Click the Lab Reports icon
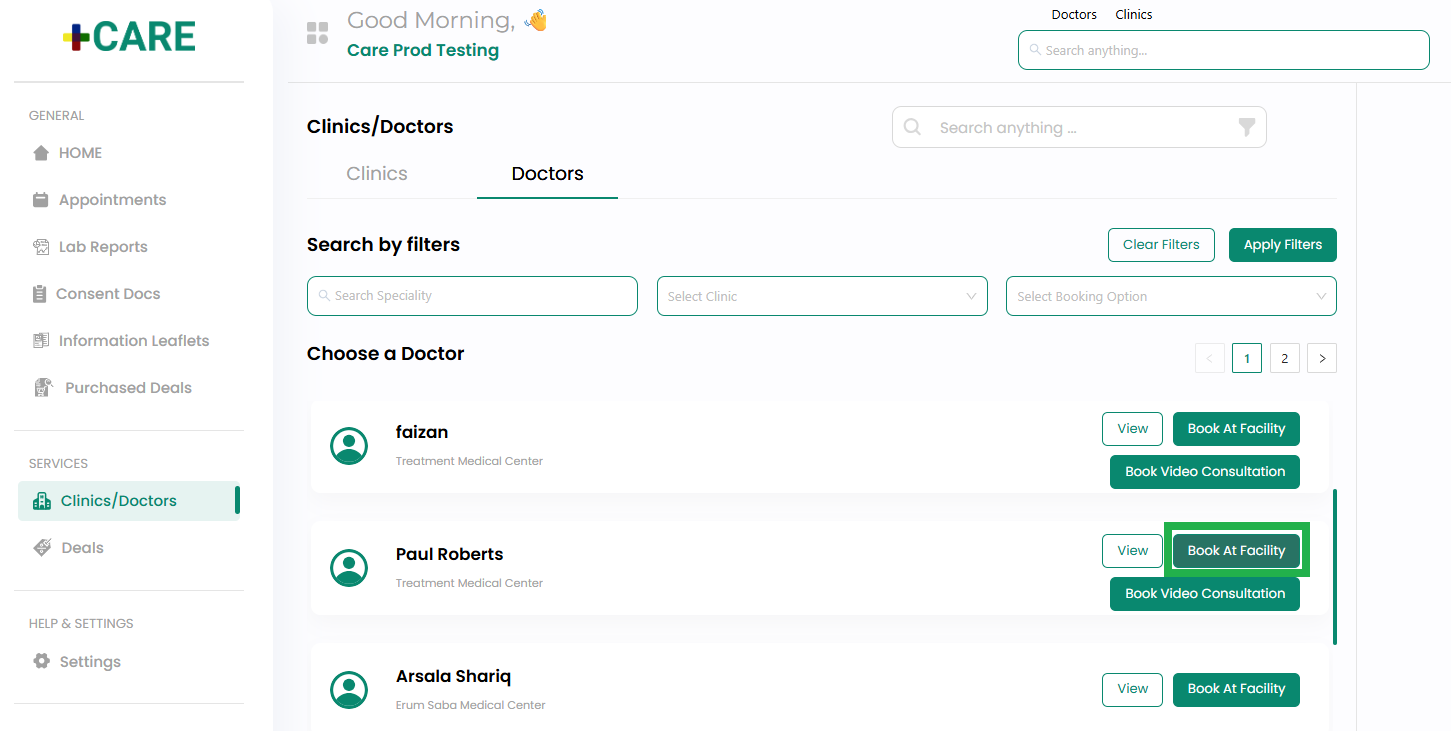The image size is (1451, 731). pyautogui.click(x=41, y=247)
